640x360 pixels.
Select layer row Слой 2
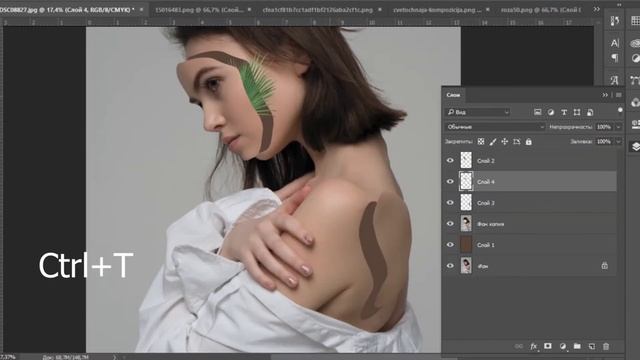click(529, 160)
